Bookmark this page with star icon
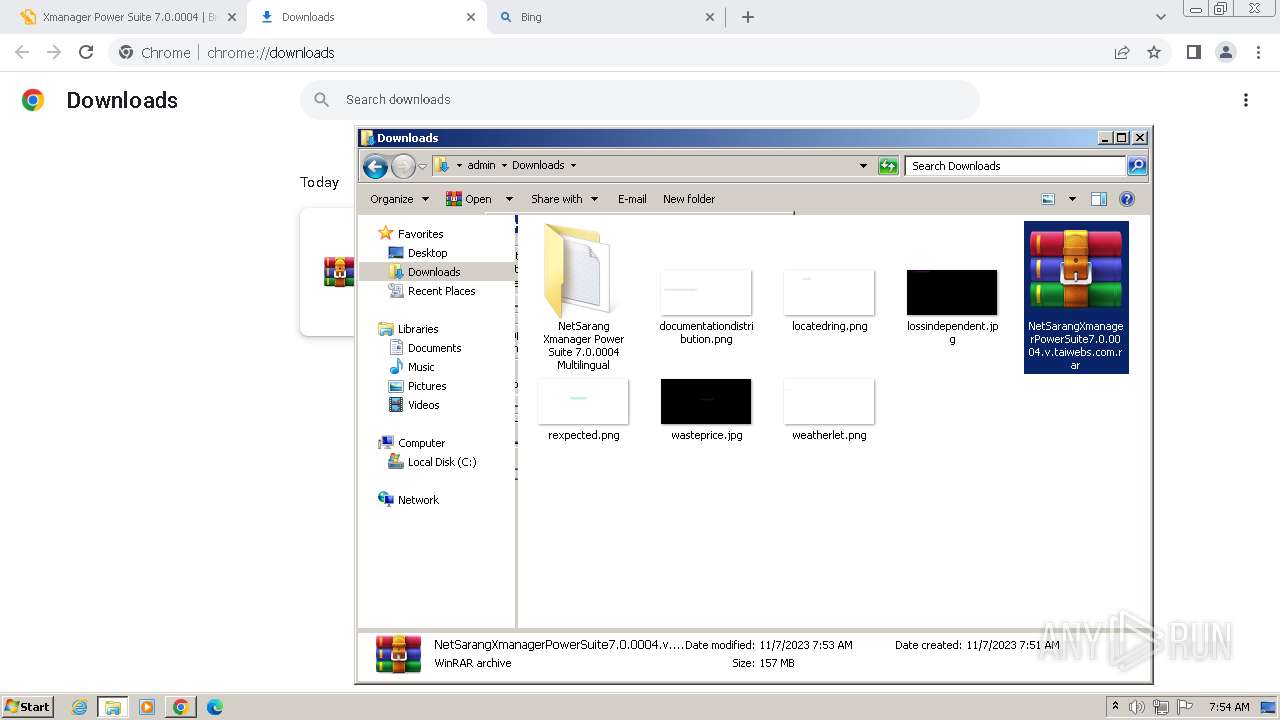 pos(1154,52)
